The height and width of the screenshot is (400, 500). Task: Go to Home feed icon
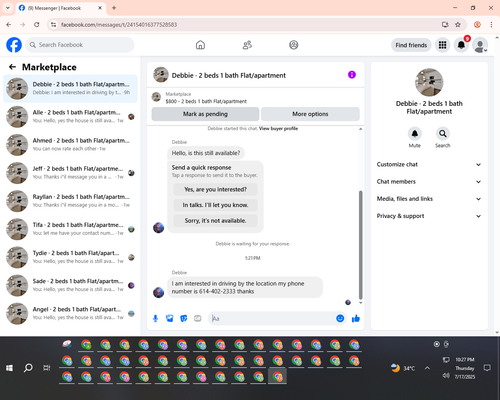[200, 45]
